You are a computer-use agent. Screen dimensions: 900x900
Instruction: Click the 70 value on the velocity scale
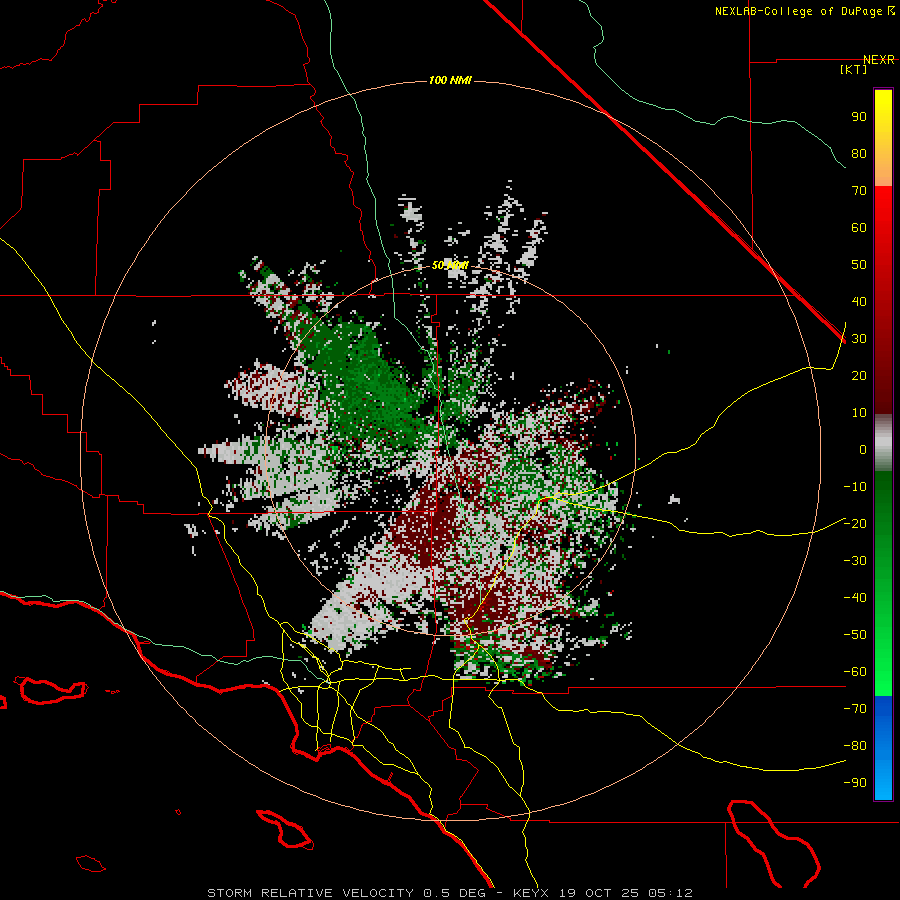(x=859, y=191)
